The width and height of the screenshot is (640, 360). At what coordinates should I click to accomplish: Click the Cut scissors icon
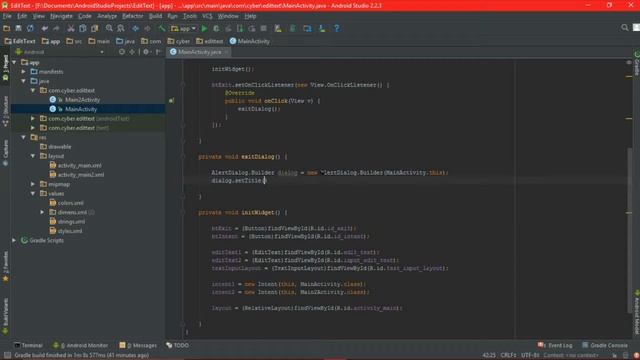pos(71,29)
